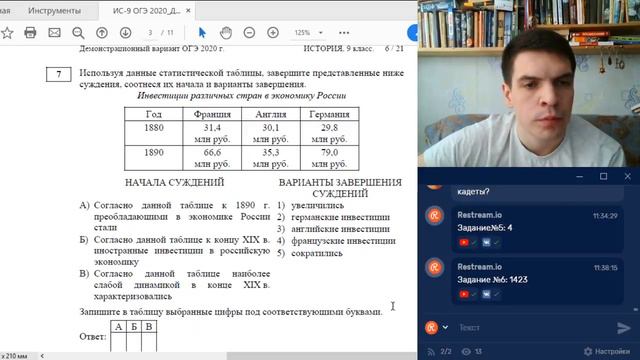Go to next page with down arrow
This screenshot has height=360, width=640.
click(x=125, y=33)
